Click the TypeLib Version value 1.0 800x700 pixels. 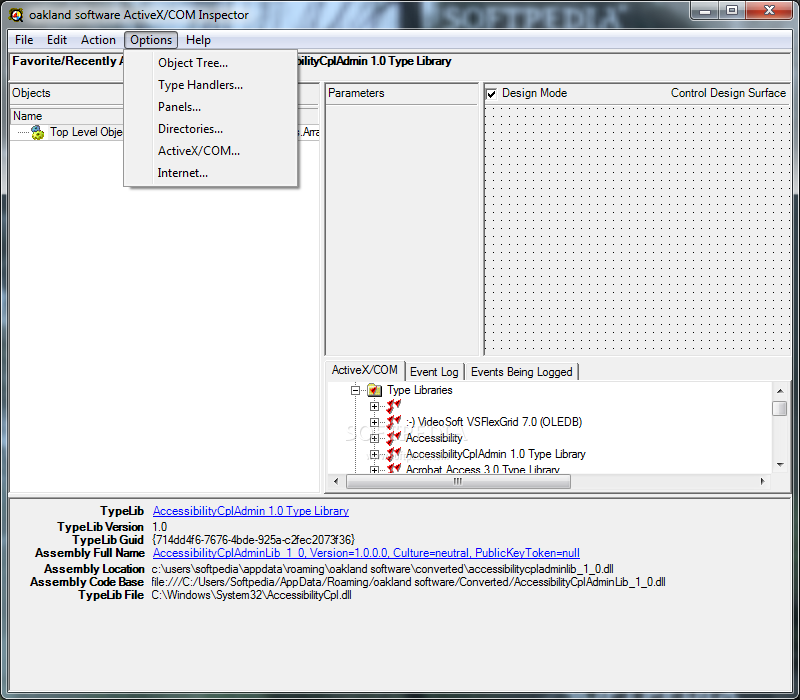pos(160,527)
